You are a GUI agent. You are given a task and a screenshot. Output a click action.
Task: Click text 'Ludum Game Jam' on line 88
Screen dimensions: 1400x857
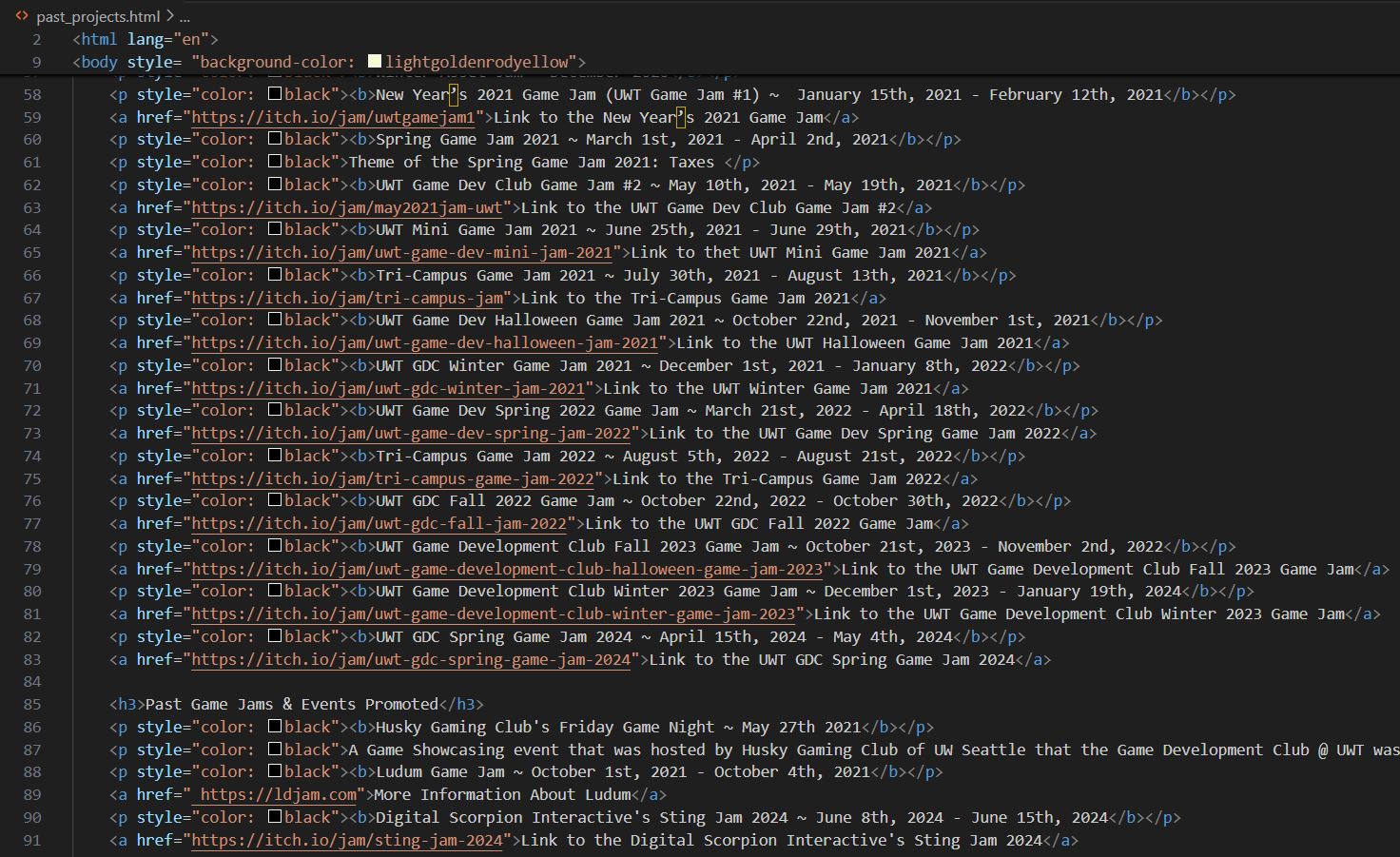coord(439,772)
